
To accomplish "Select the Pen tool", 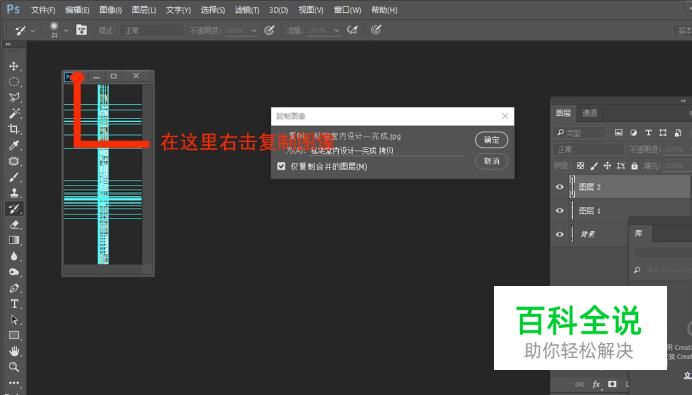I will coord(14,288).
